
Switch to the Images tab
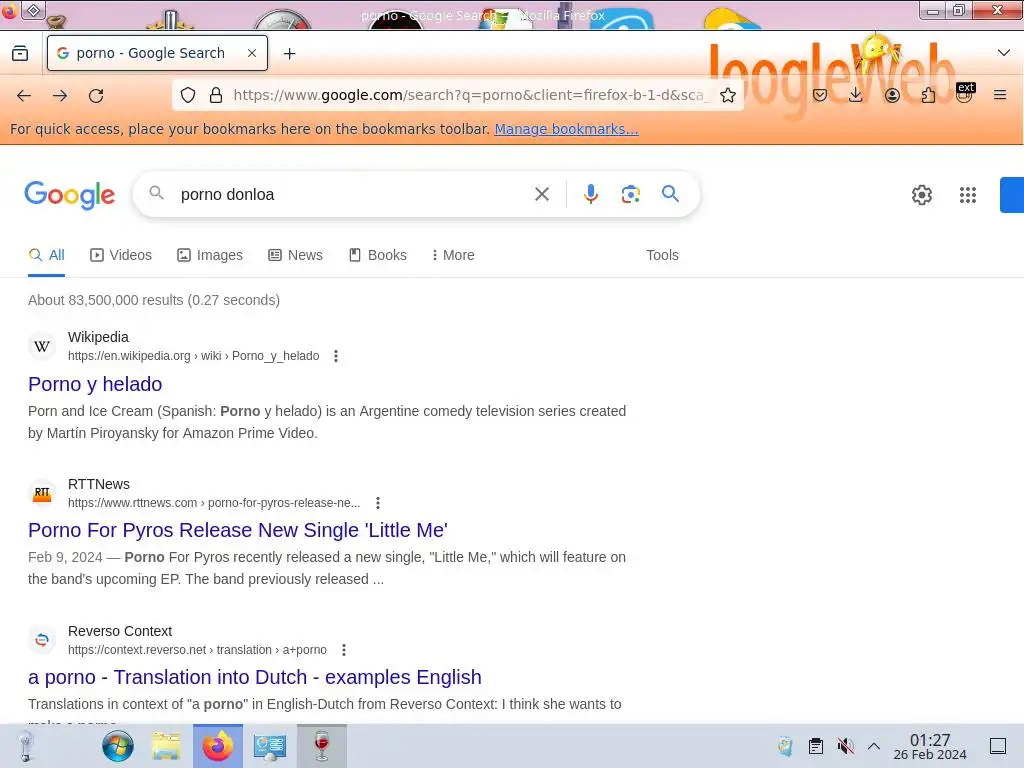coord(210,255)
